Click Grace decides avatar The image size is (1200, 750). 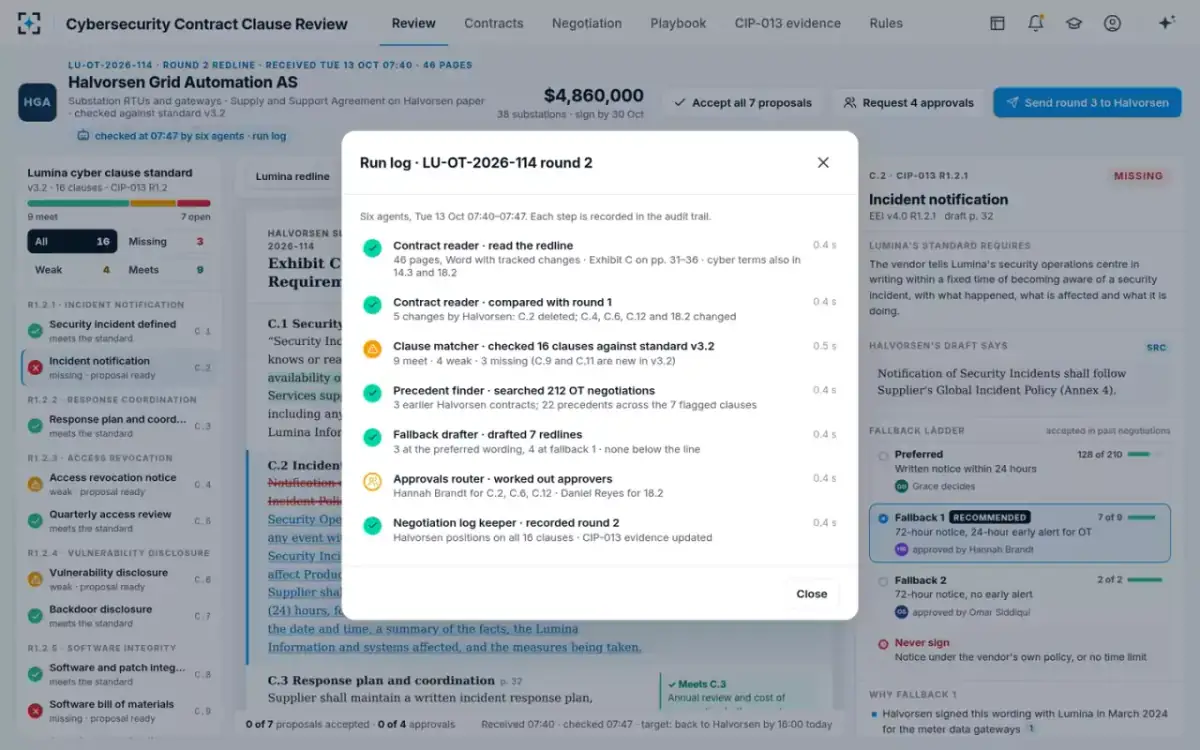[901, 486]
